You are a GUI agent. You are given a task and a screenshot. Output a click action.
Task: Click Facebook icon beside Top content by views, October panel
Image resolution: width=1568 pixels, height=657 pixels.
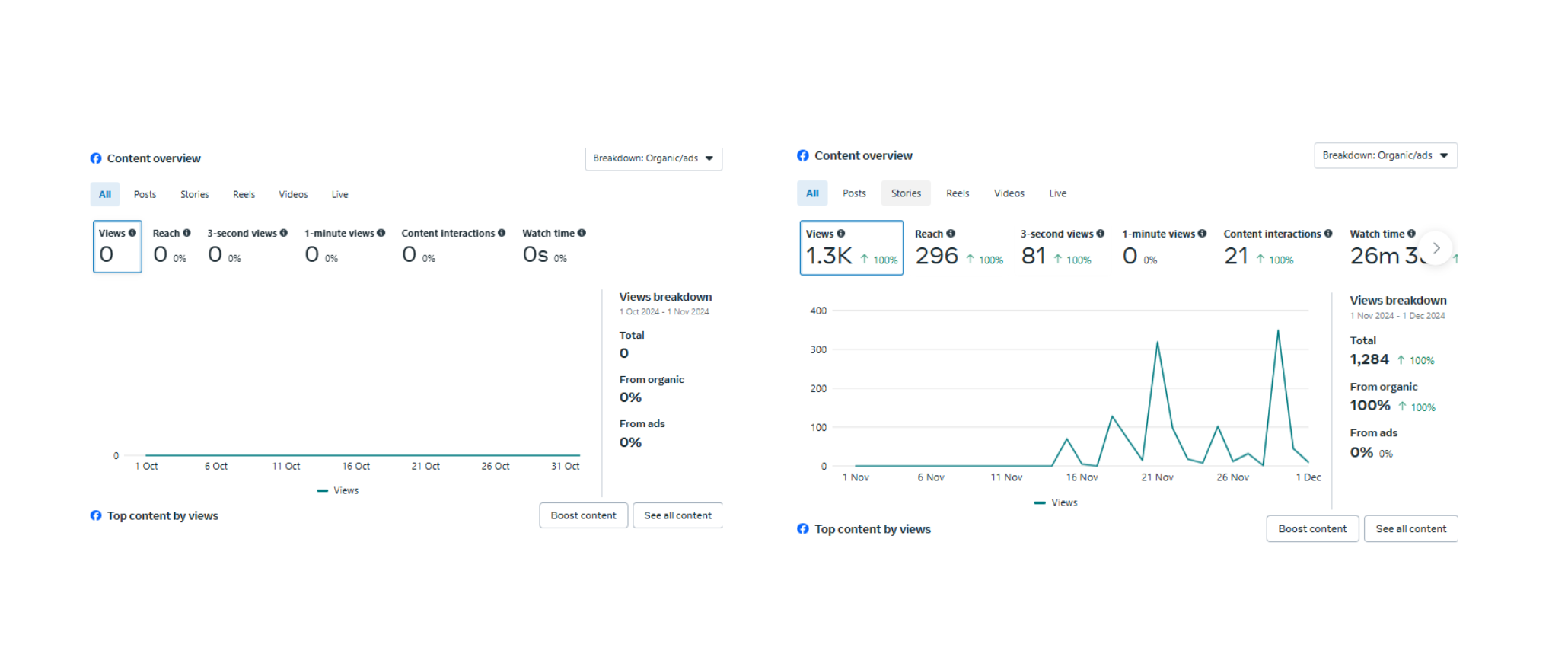coord(96,515)
